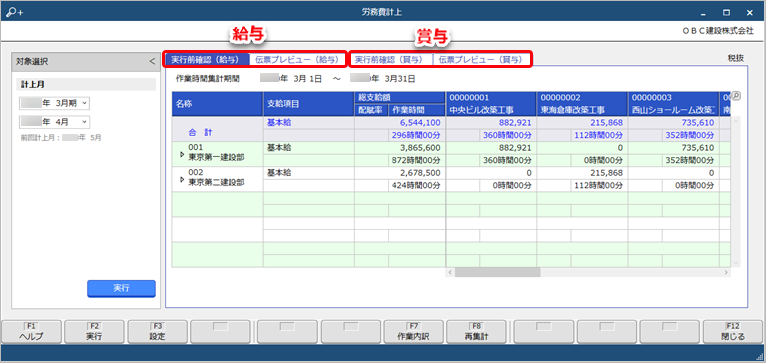
Task: Click the 872時間00分 cell
Action: click(417, 160)
